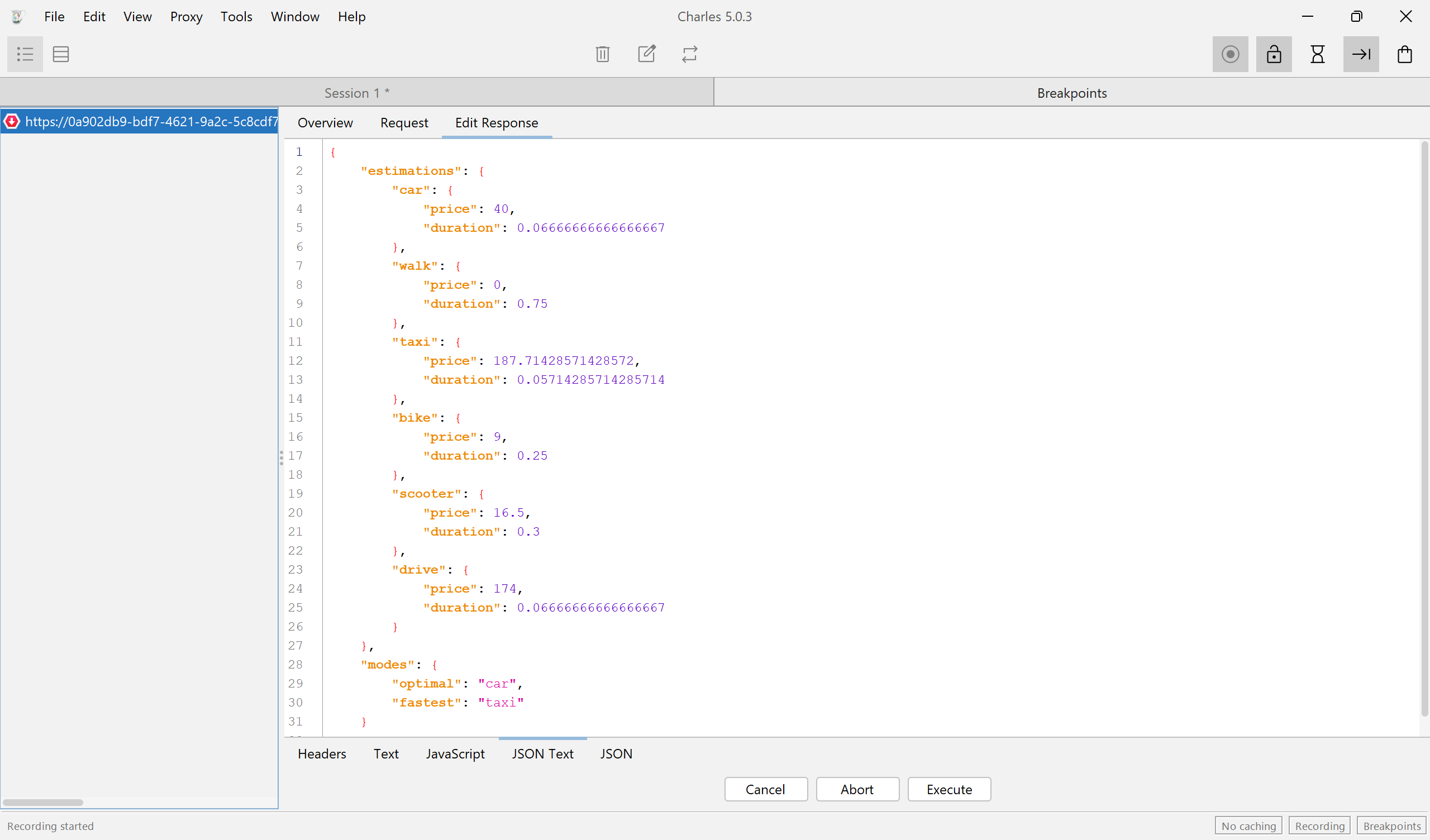Open the Proxy menu
Screen dimensions: 1430x840
coord(186,16)
